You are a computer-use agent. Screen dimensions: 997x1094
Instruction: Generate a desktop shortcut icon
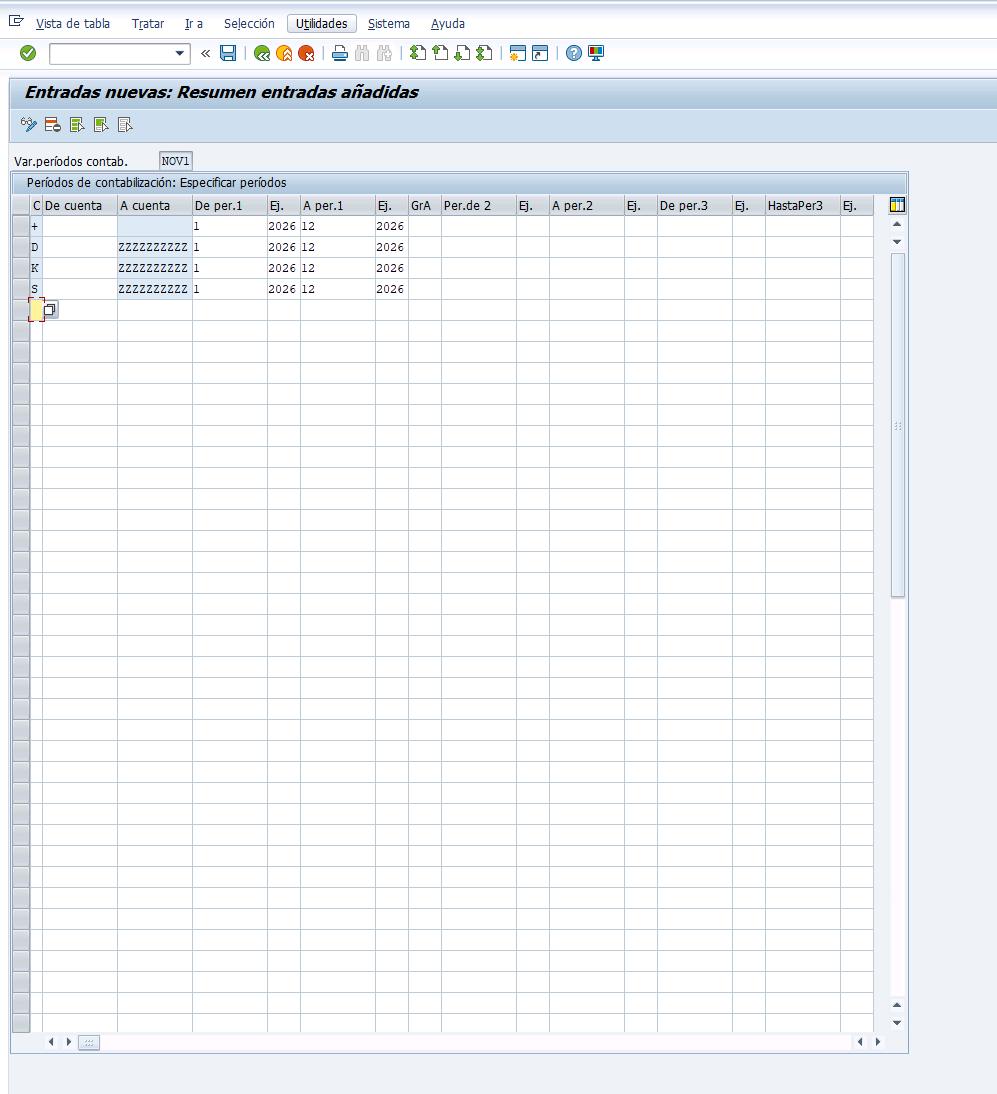[x=540, y=53]
